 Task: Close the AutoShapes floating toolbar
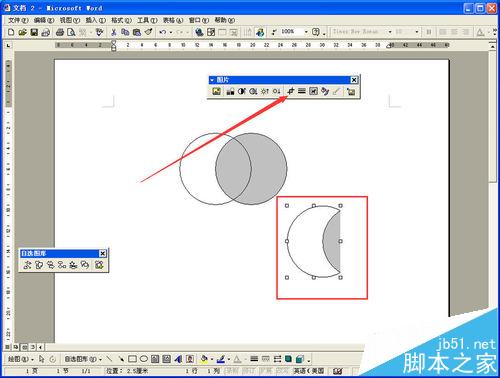103,254
